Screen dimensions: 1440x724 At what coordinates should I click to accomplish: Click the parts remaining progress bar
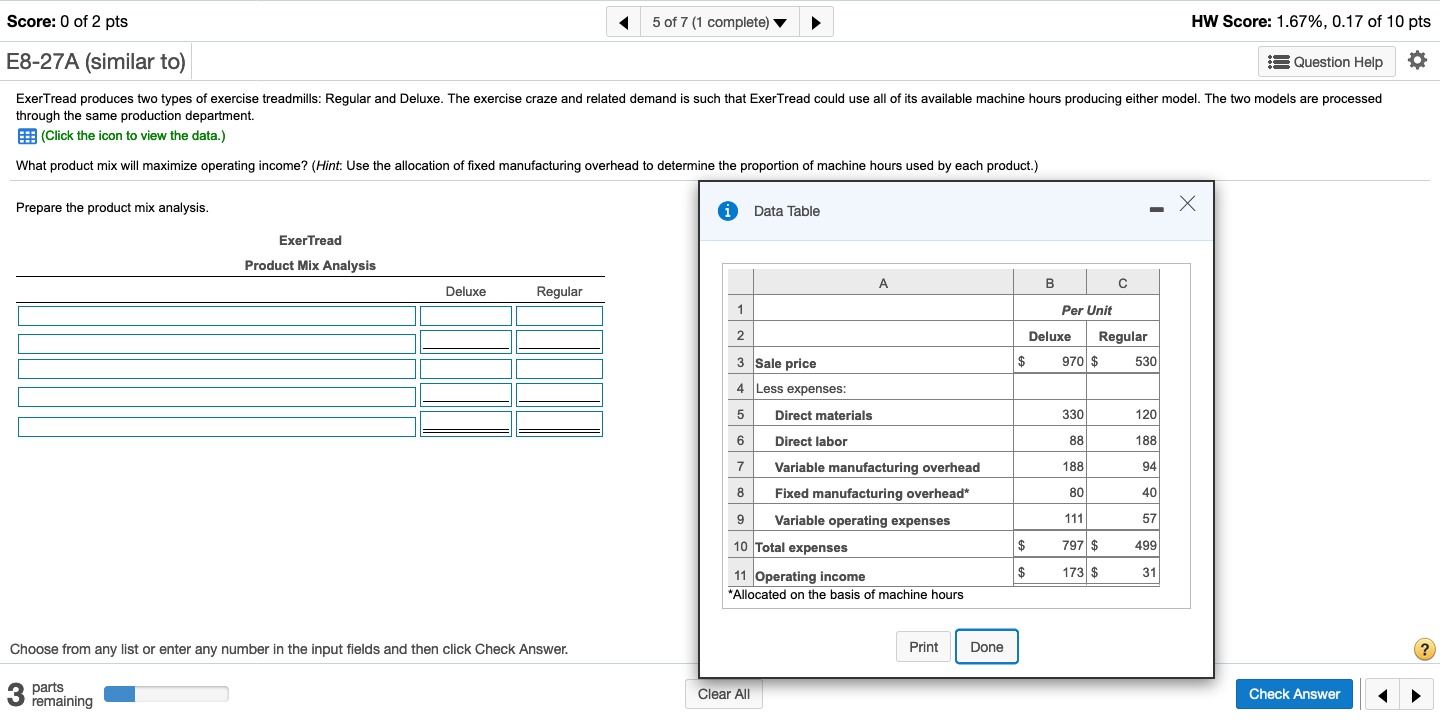(x=166, y=694)
